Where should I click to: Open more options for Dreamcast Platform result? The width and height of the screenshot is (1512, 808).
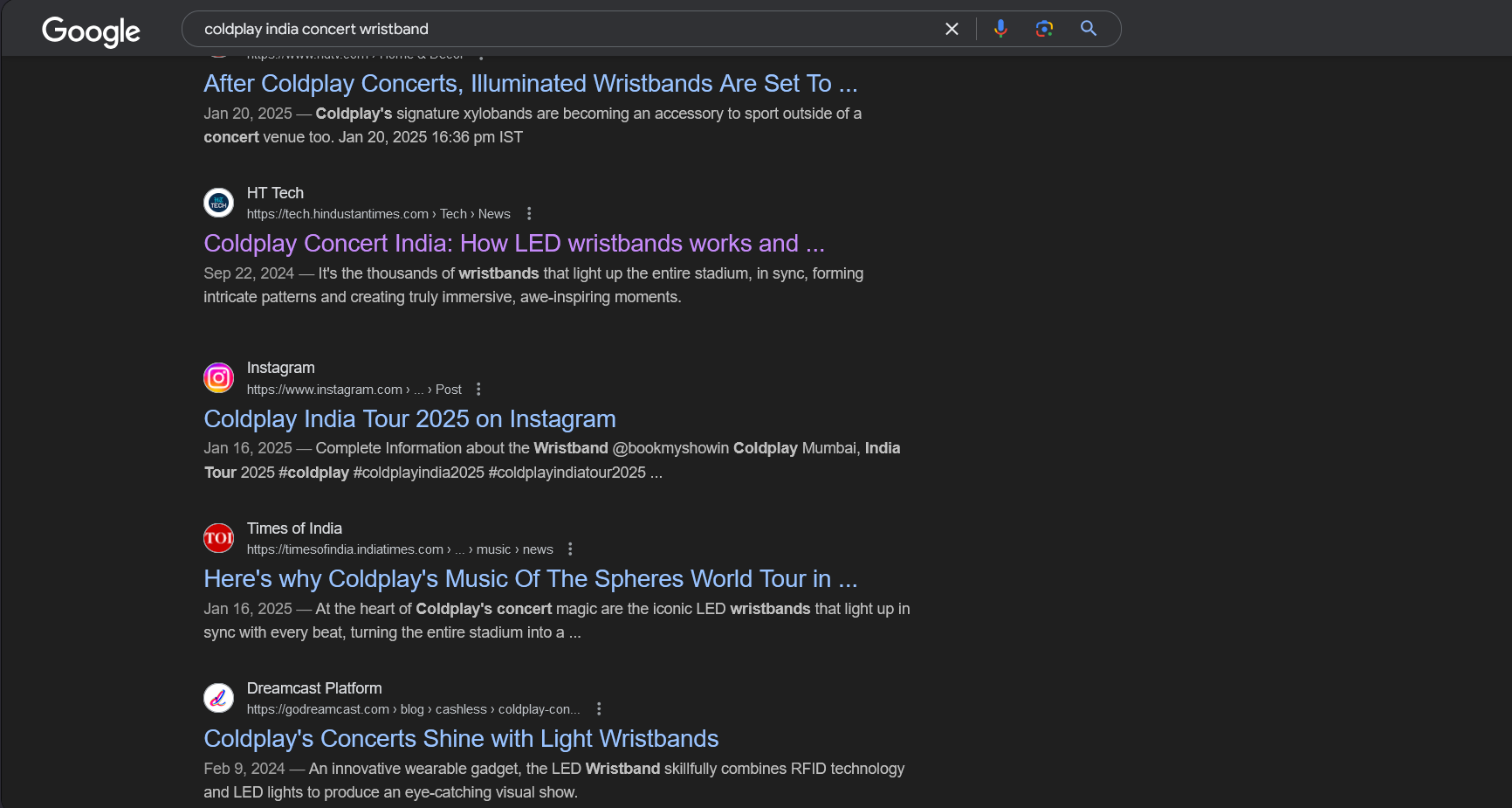click(x=599, y=709)
